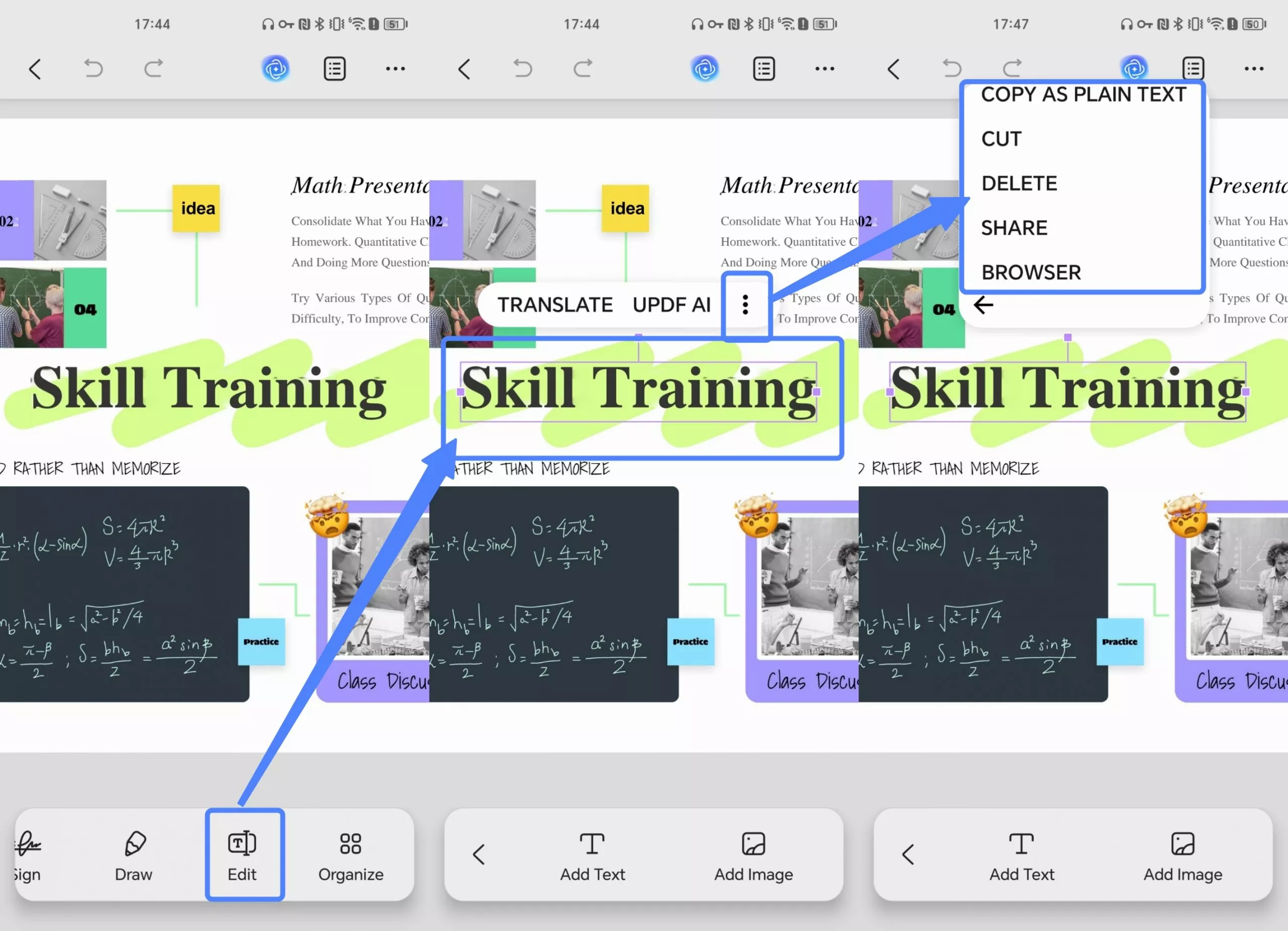Viewport: 1288px width, 931px height.
Task: Select CUT from the context menu
Action: (x=1001, y=138)
